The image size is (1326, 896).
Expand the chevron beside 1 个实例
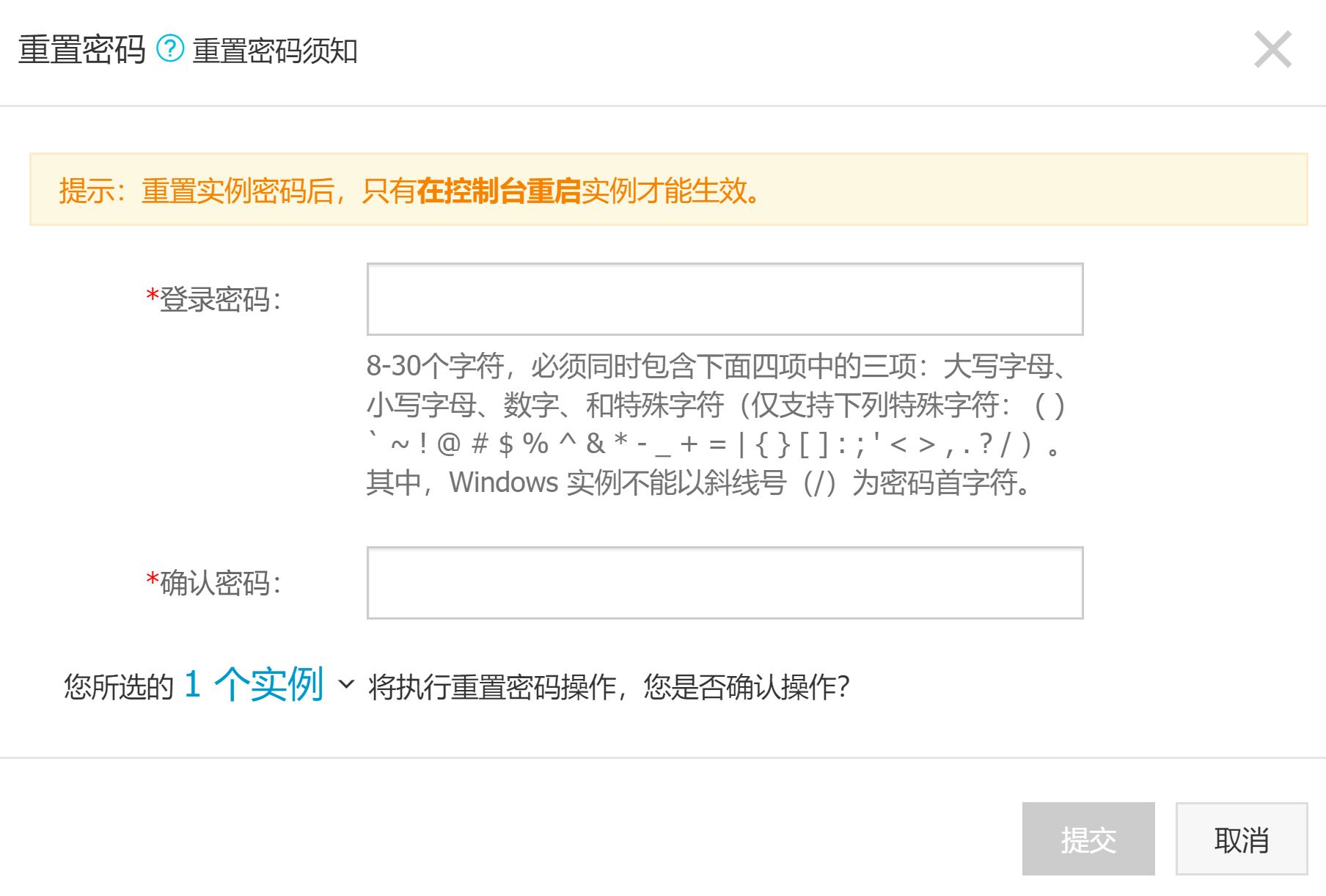click(345, 686)
